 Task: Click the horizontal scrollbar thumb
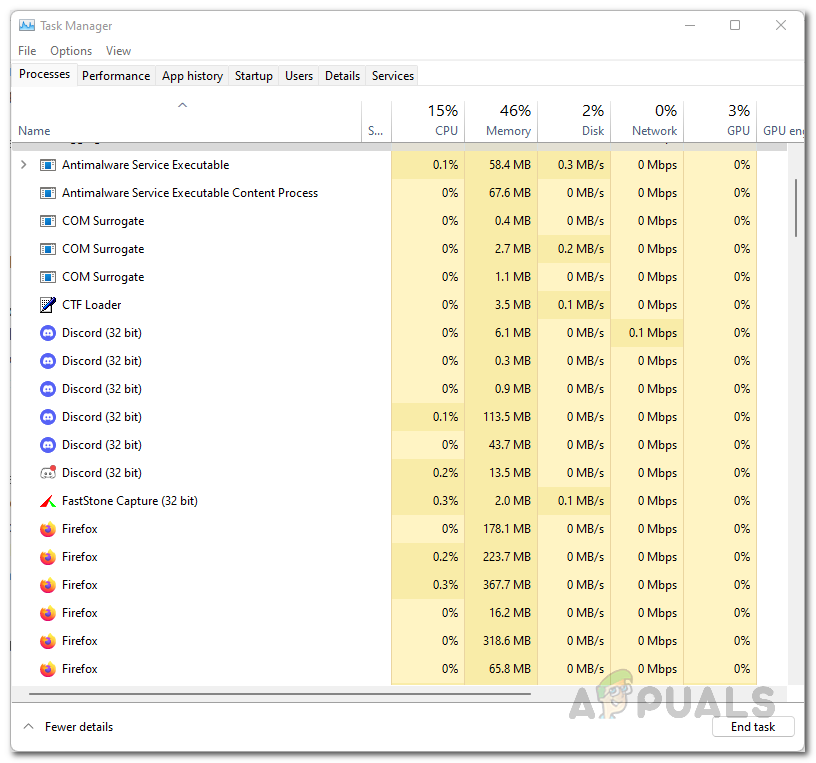point(280,694)
